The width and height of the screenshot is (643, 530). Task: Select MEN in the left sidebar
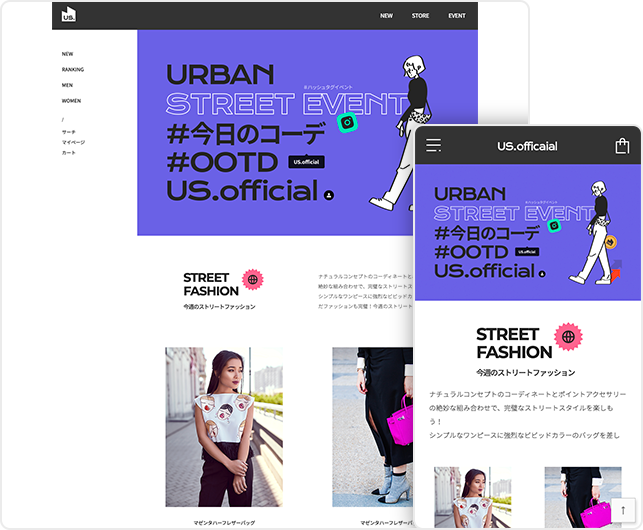[67, 85]
